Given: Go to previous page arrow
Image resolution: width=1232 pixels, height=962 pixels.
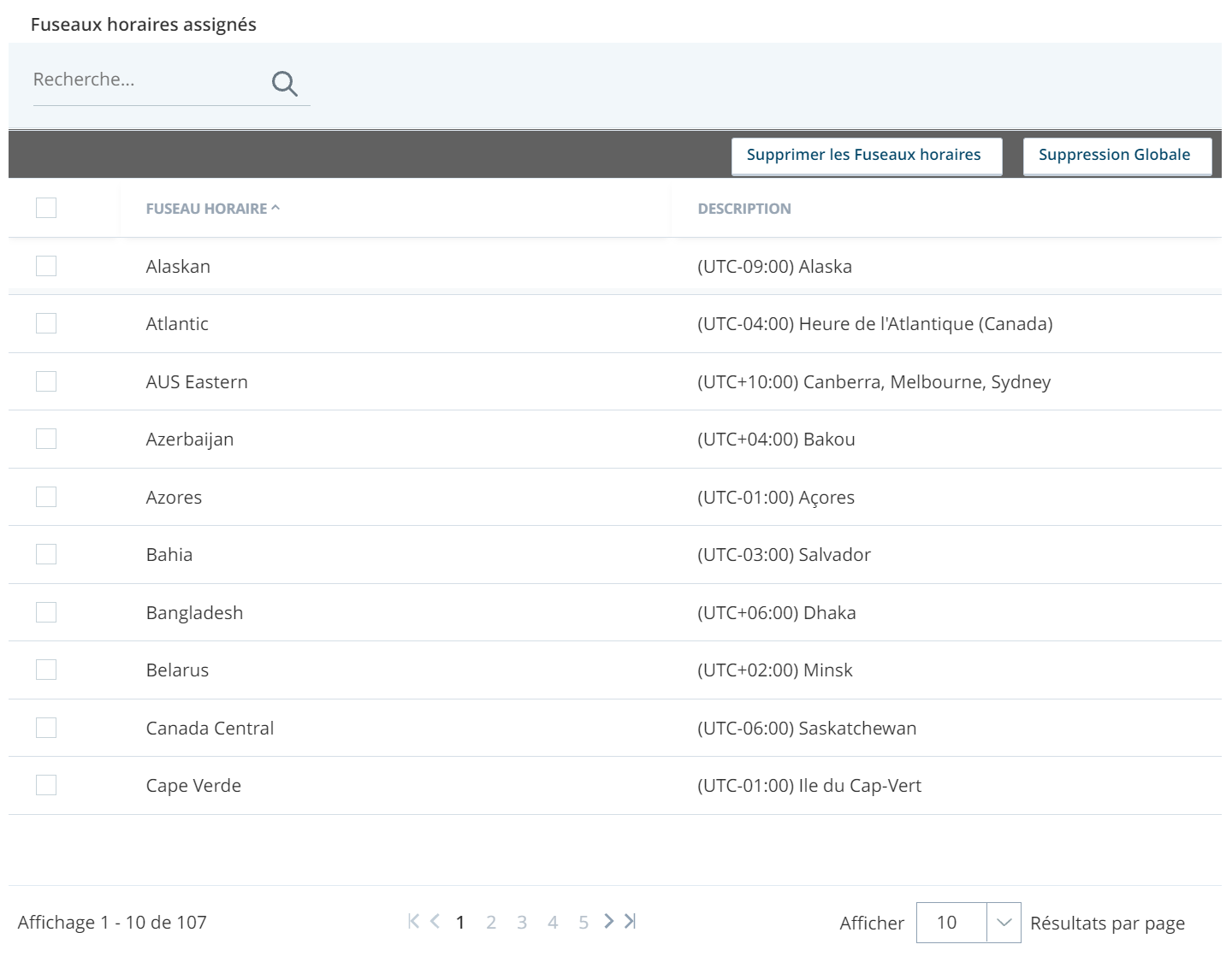Looking at the screenshot, I should click(x=435, y=921).
